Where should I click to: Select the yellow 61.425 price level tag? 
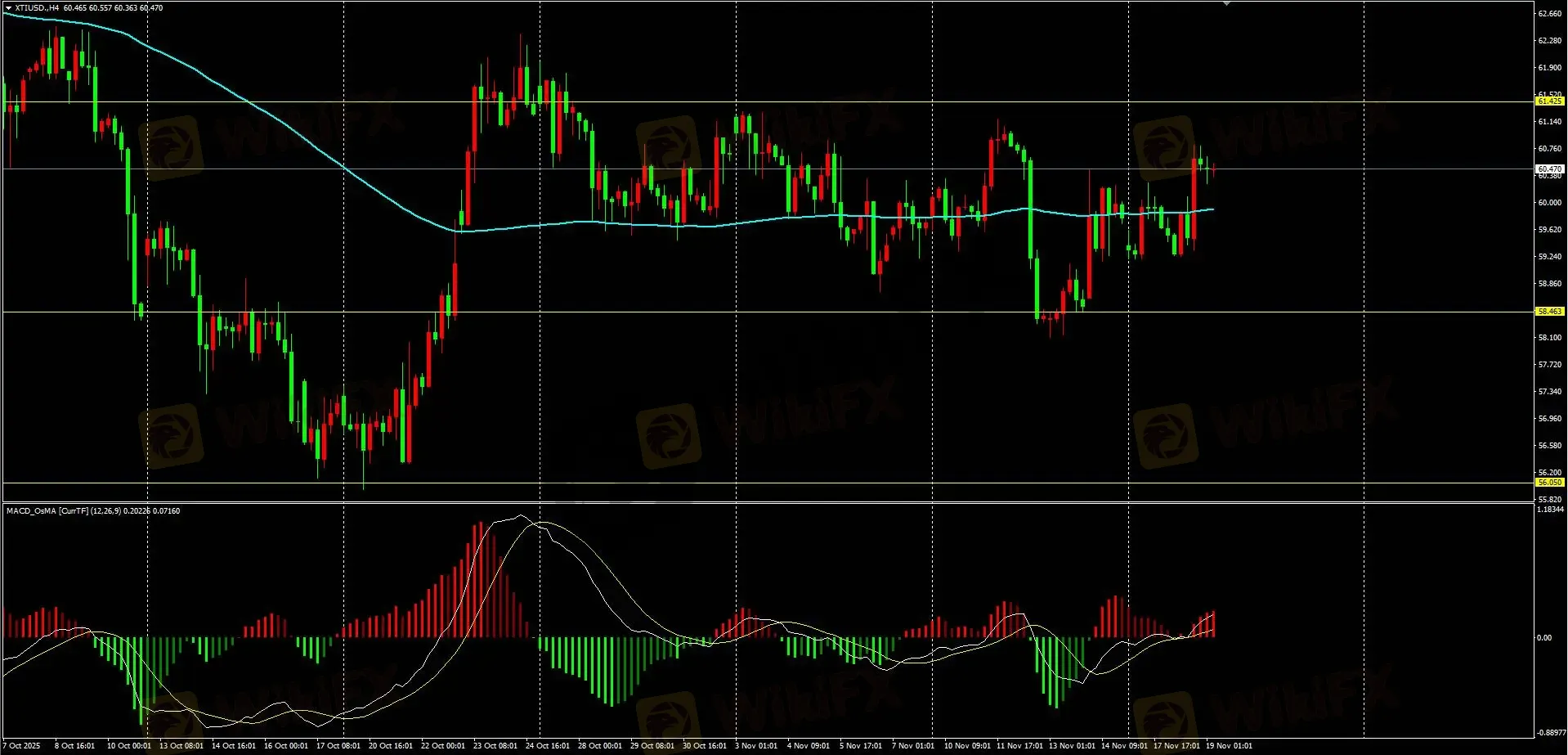(x=1549, y=101)
